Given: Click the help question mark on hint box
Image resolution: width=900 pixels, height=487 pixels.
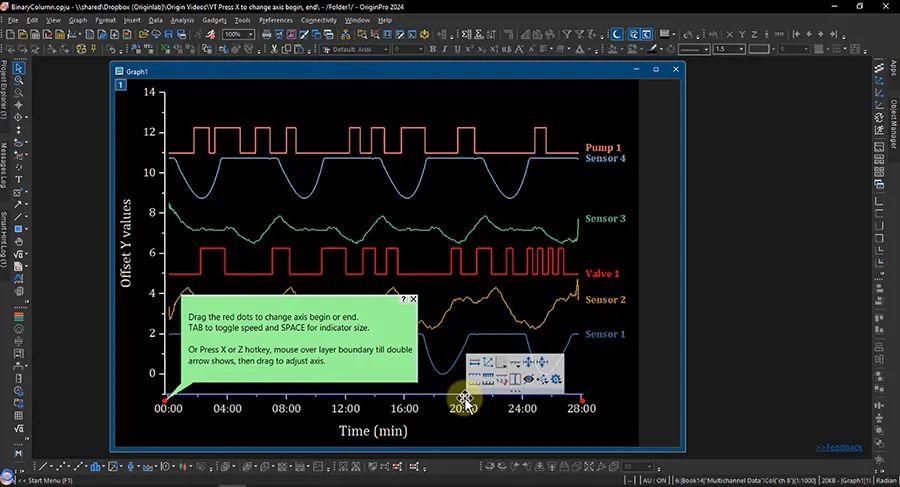Looking at the screenshot, I should pyautogui.click(x=404, y=299).
